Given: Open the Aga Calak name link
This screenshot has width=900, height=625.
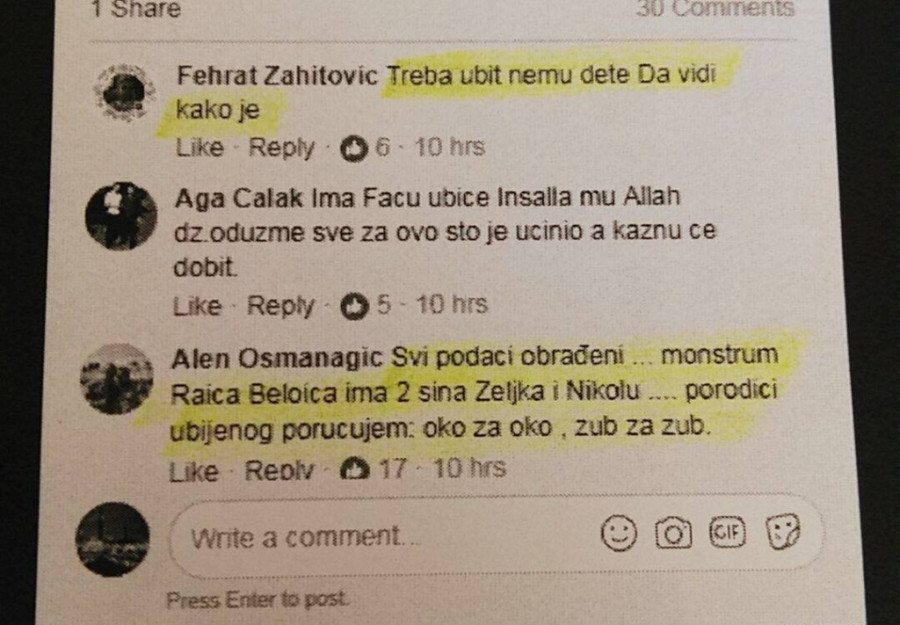Looking at the screenshot, I should point(238,198).
